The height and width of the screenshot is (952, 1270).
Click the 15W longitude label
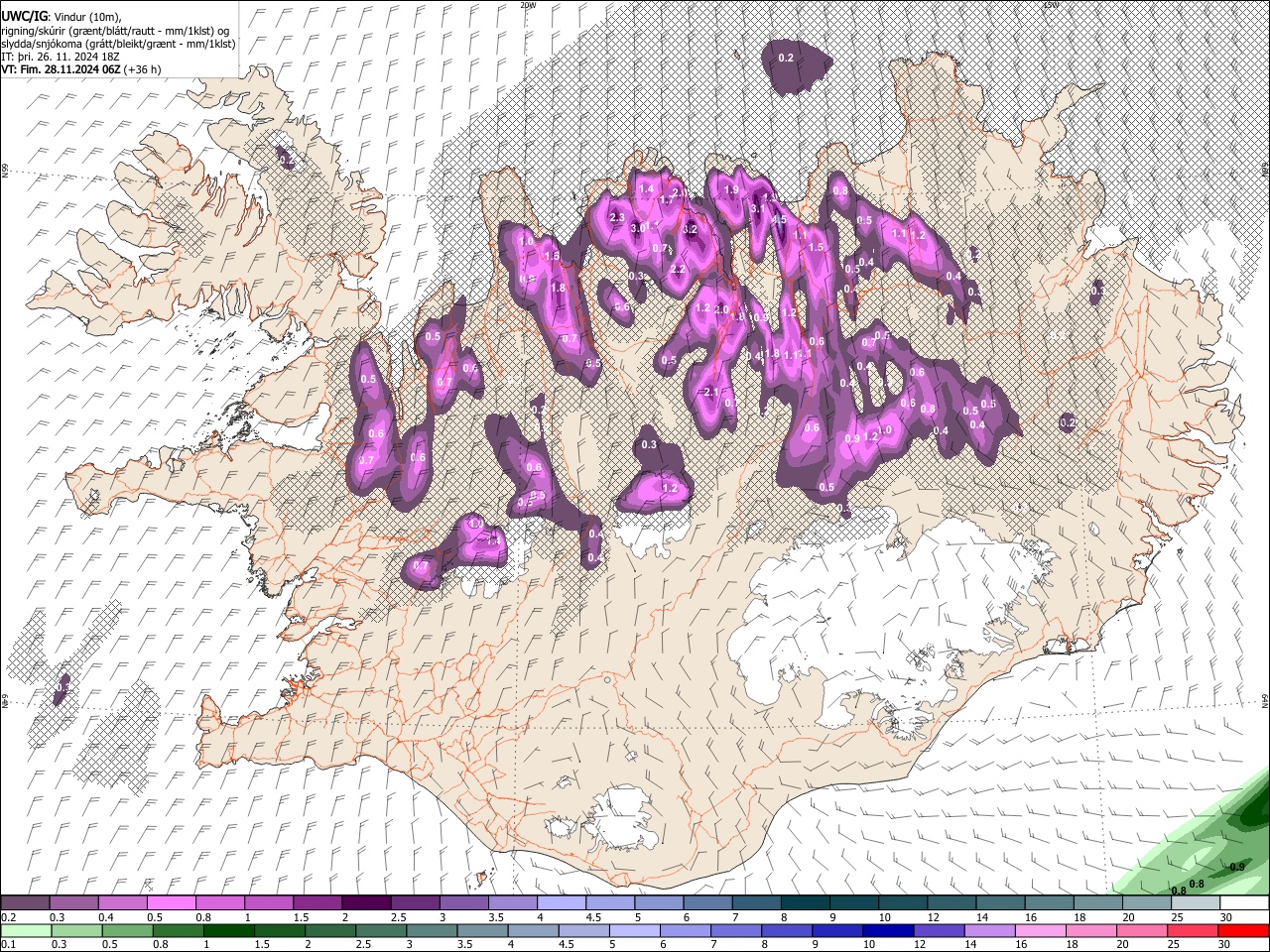(1050, 5)
